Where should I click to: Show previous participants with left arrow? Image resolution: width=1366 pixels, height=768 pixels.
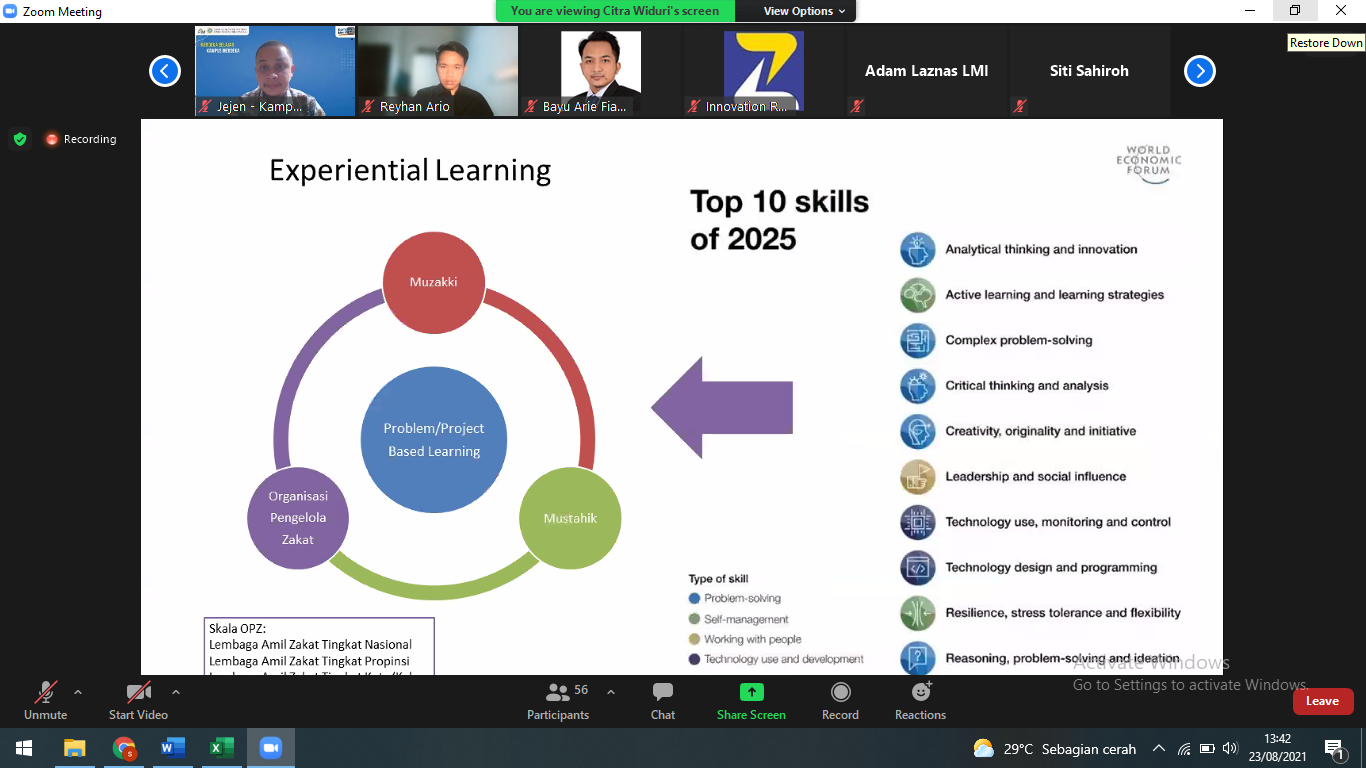coord(165,71)
